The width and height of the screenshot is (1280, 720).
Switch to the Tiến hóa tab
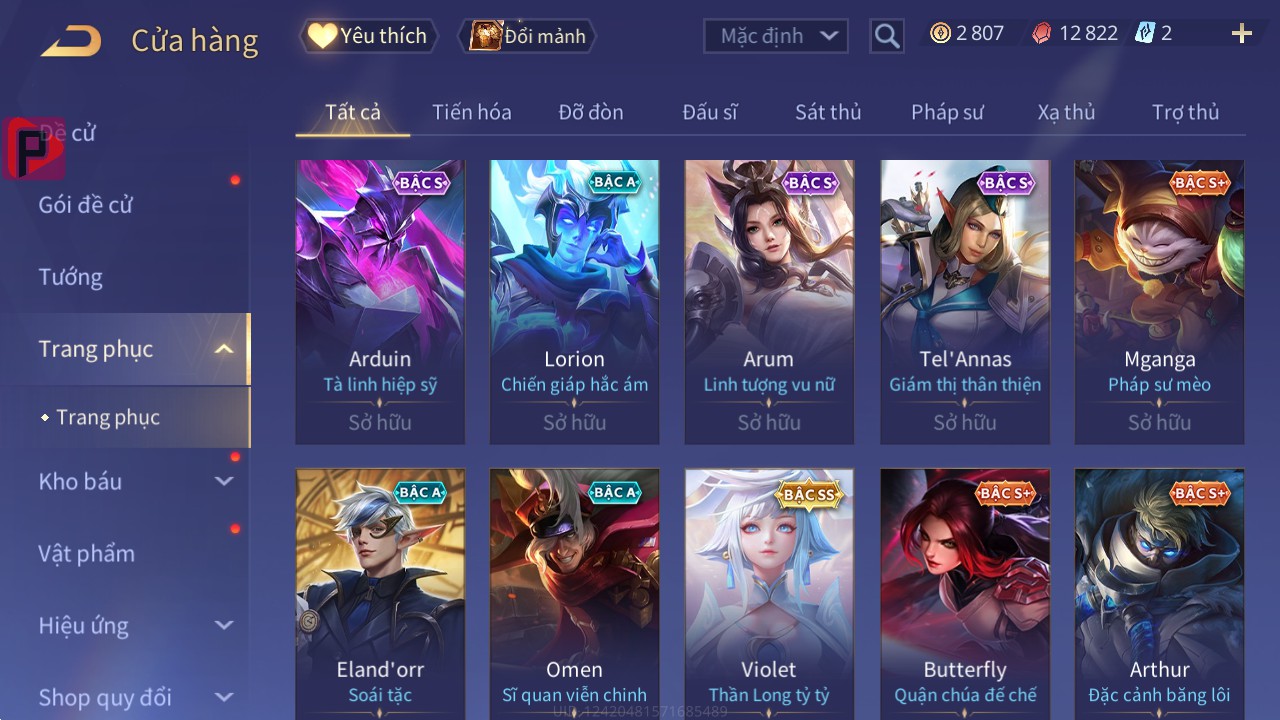coord(472,112)
